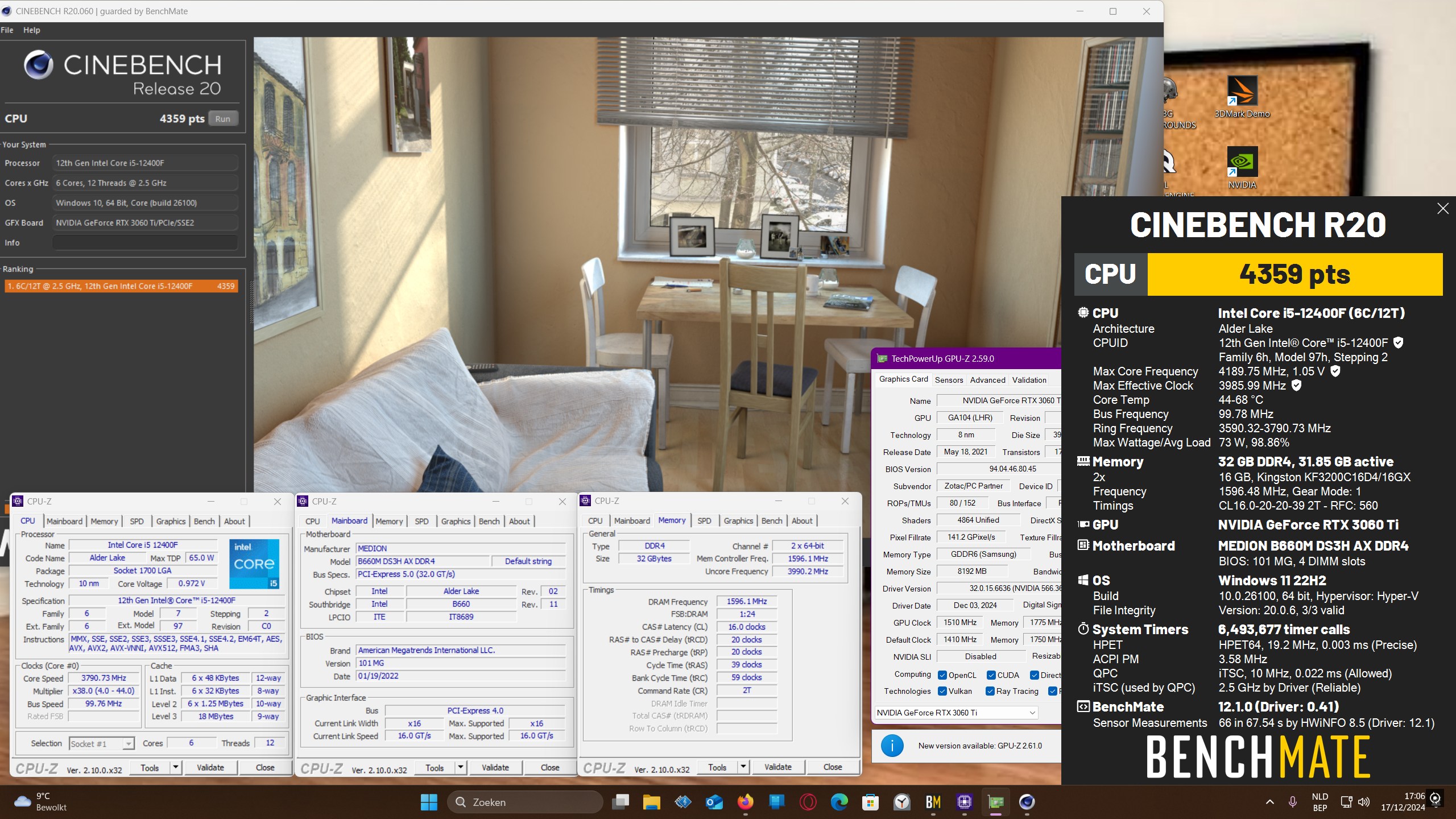
Task: Switch to Sensors tab in GPU-Z
Action: [949, 380]
